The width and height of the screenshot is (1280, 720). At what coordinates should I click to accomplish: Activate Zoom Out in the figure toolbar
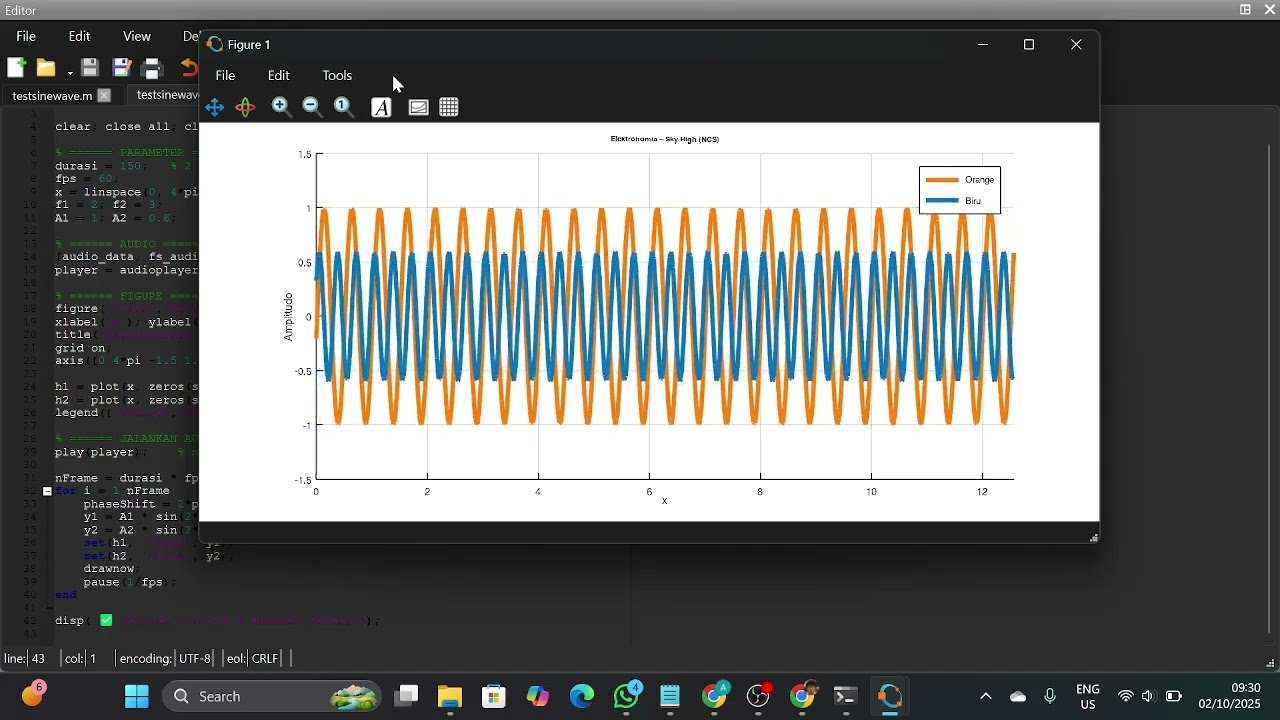click(x=313, y=108)
